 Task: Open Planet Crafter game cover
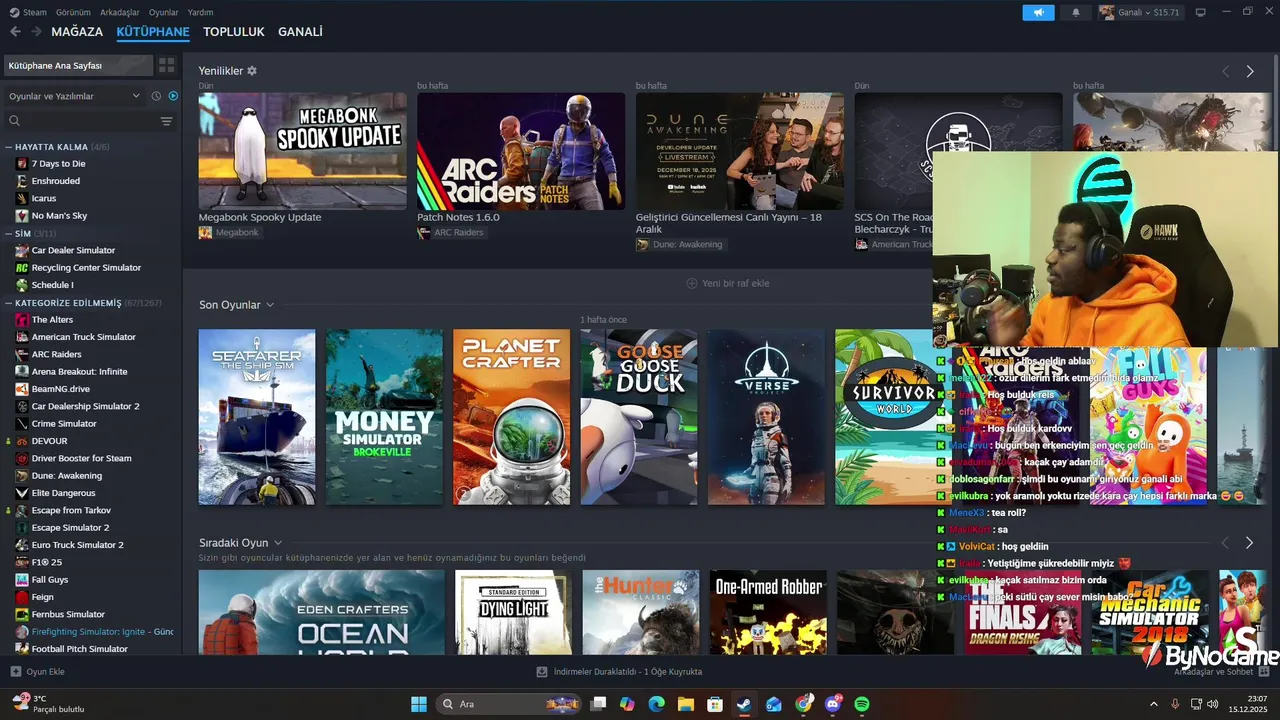[511, 417]
